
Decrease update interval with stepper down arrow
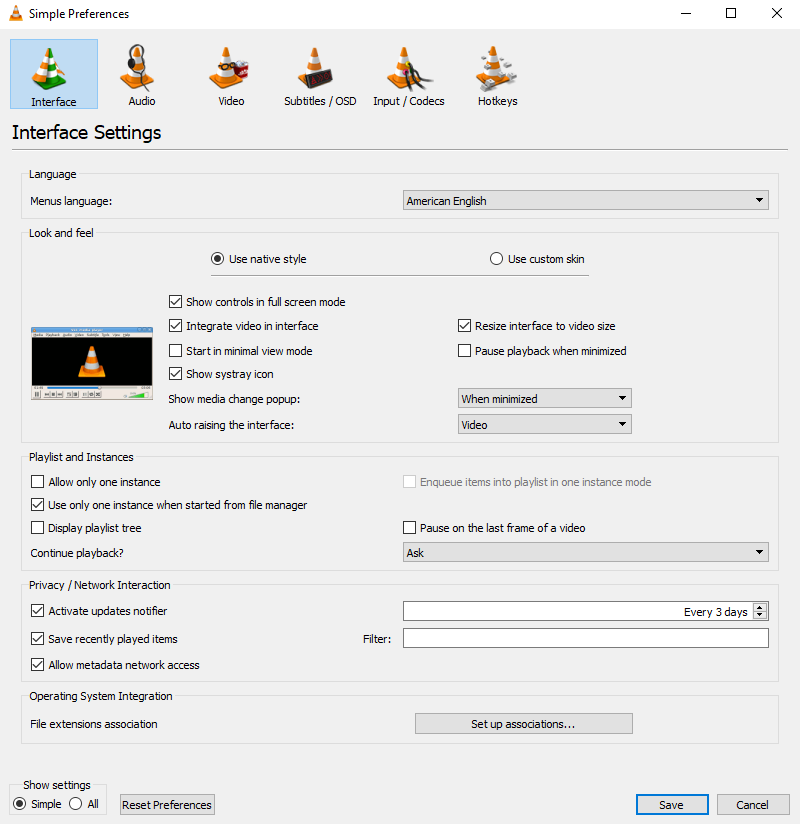coord(760,615)
